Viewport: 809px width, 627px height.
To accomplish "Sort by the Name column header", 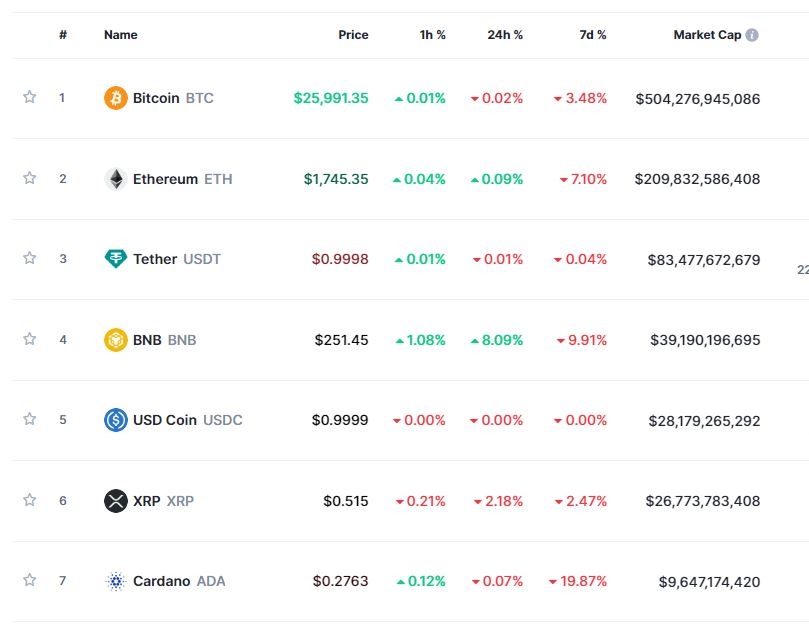I will (120, 35).
